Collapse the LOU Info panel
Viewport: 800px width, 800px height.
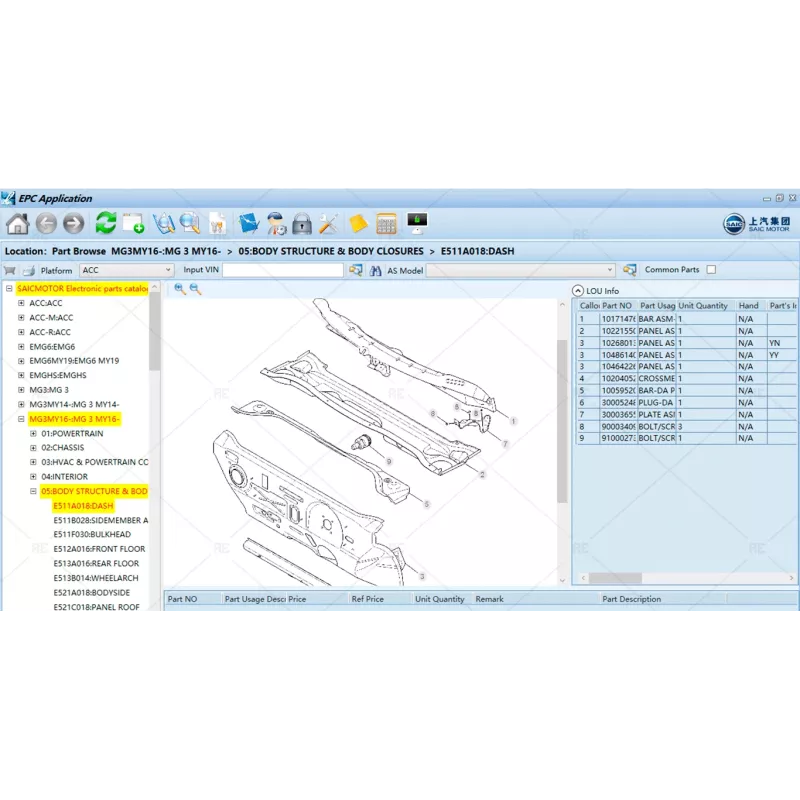click(577, 290)
